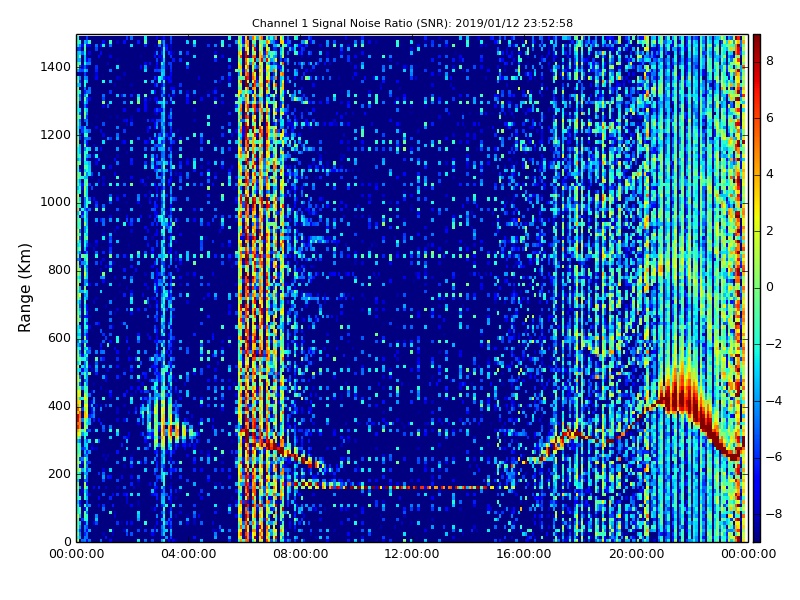Click the 16:00:00 time axis label
Viewport: 800px width, 600px height.
(524, 554)
